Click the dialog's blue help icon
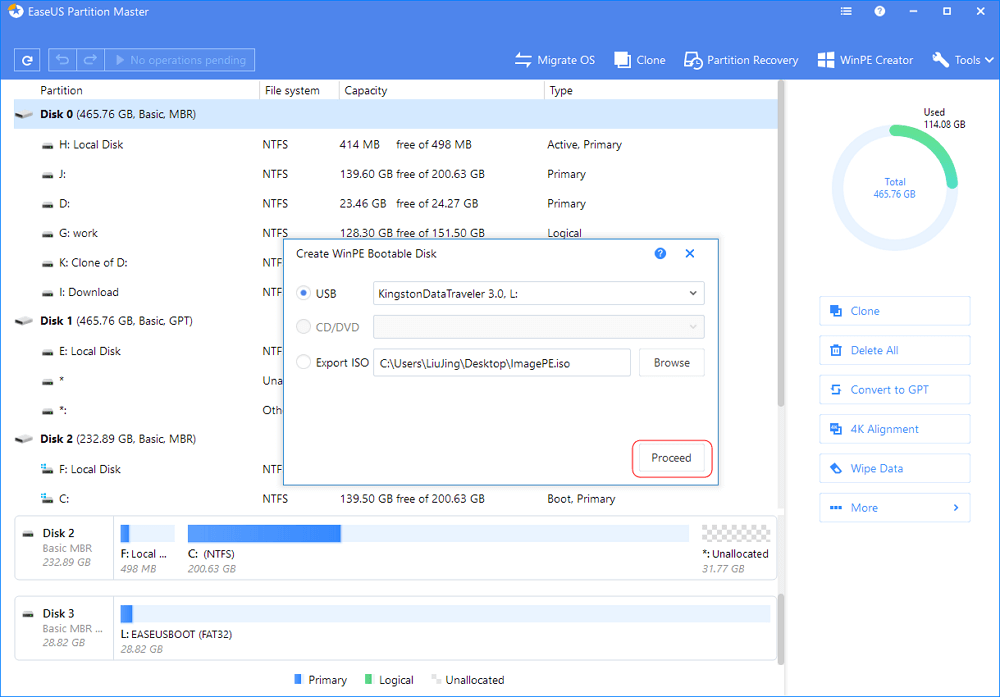The width and height of the screenshot is (1000, 697). 660,254
